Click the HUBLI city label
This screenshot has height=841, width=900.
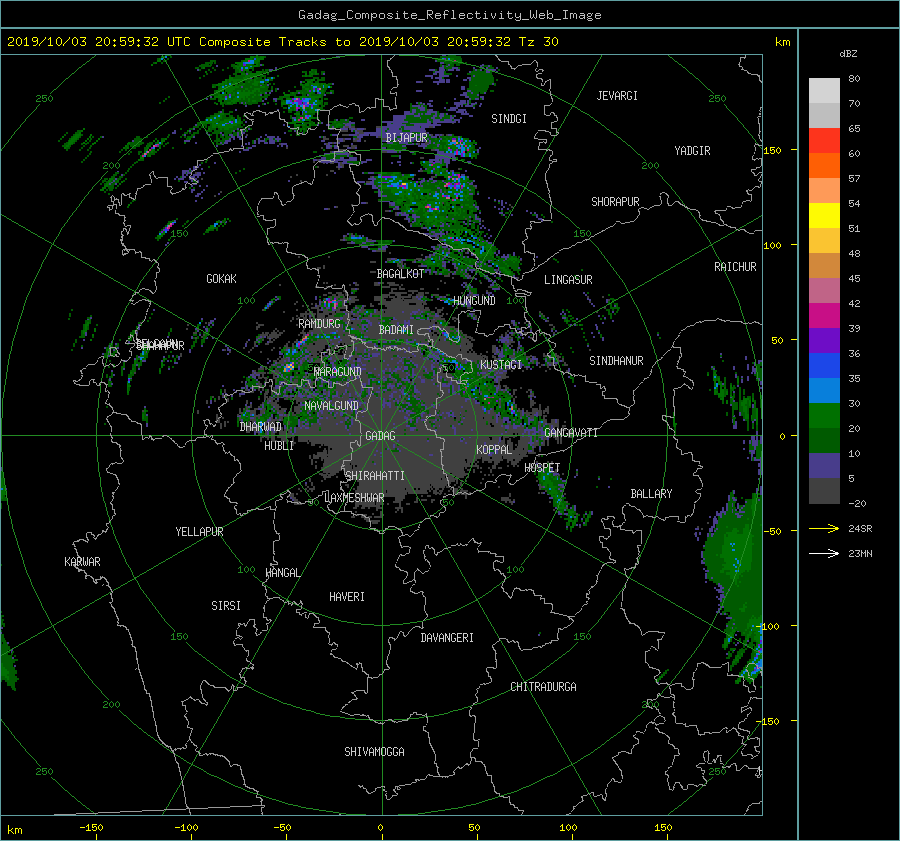[279, 446]
